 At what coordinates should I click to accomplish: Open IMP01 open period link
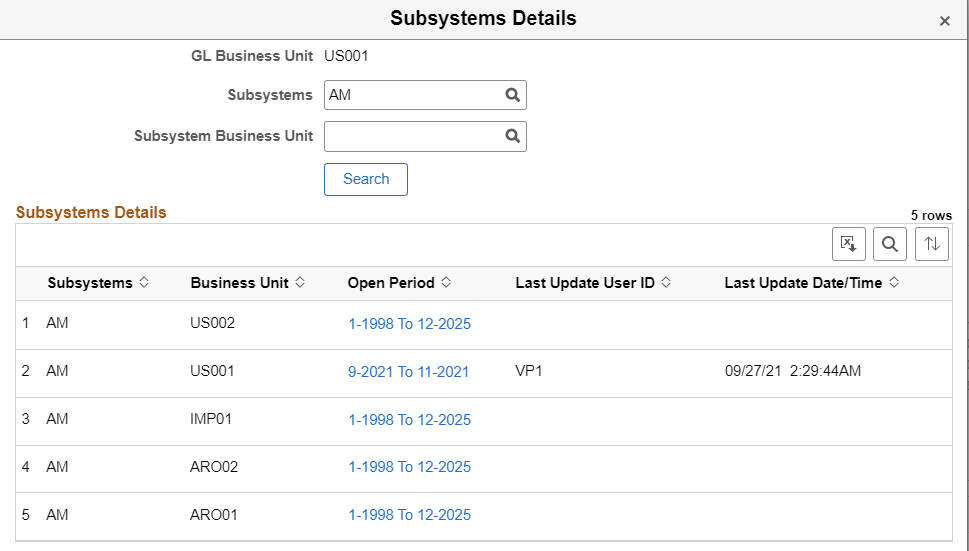(x=410, y=419)
